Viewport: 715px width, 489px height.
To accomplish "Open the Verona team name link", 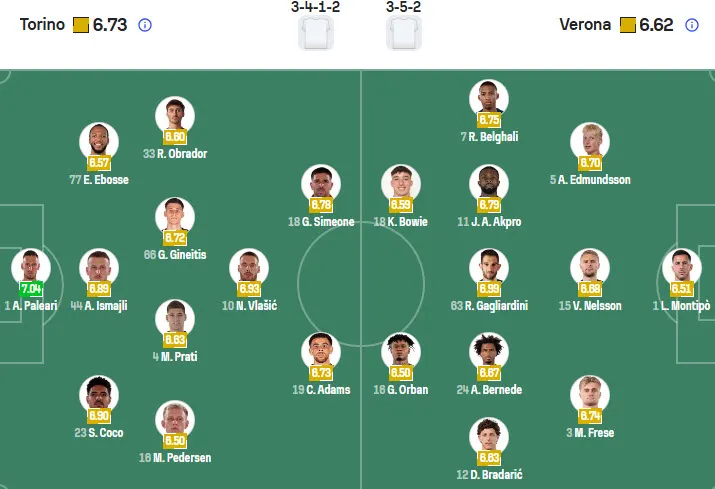I will click(585, 25).
